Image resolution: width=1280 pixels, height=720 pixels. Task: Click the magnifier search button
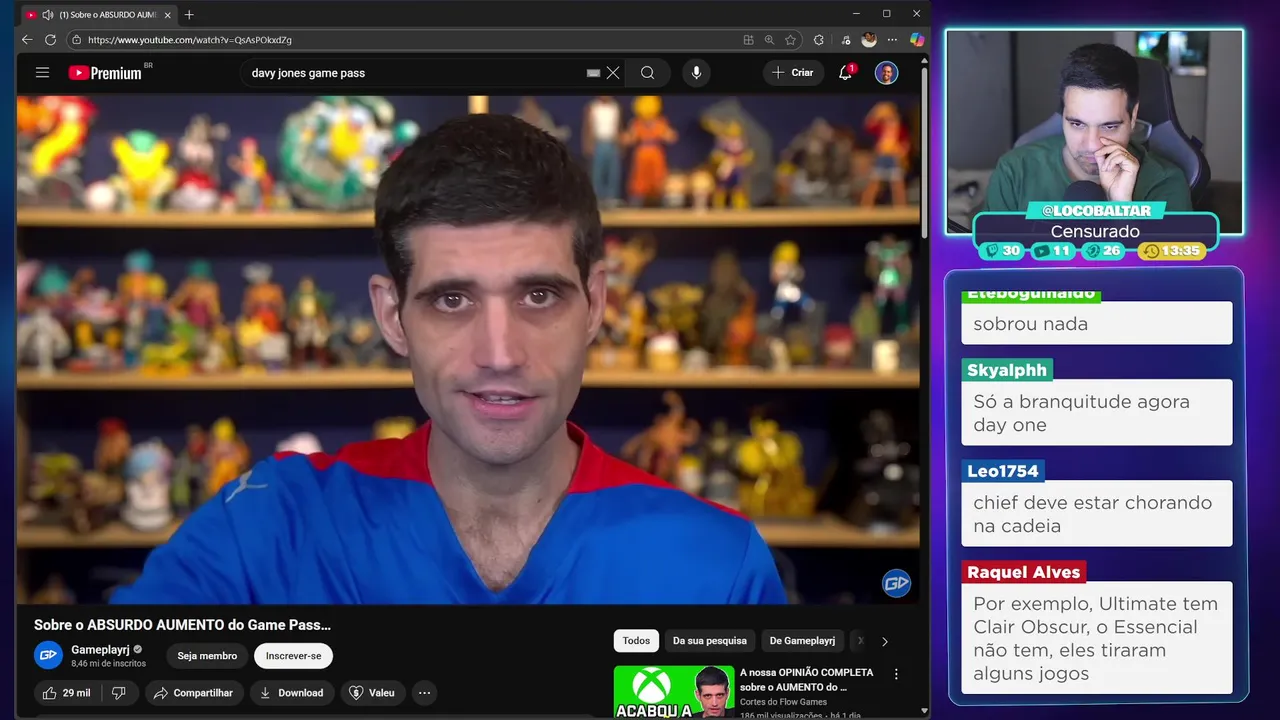coord(647,73)
